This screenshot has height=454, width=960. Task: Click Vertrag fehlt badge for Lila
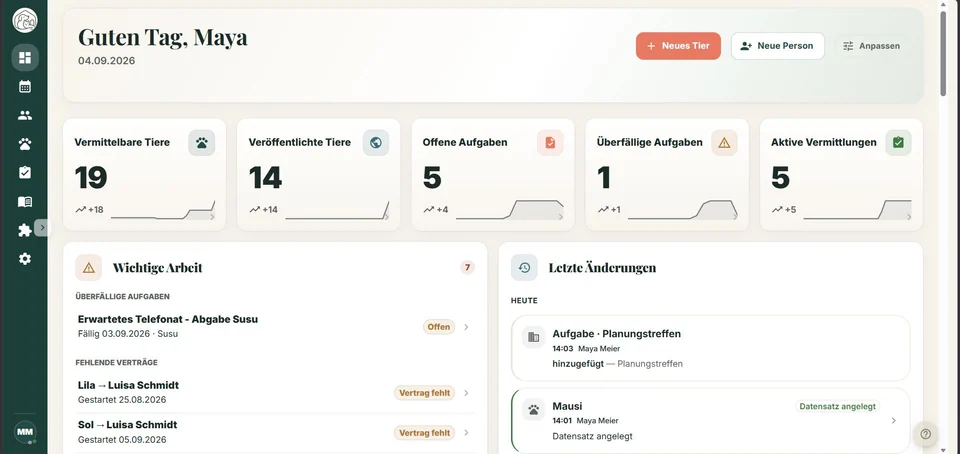click(424, 393)
